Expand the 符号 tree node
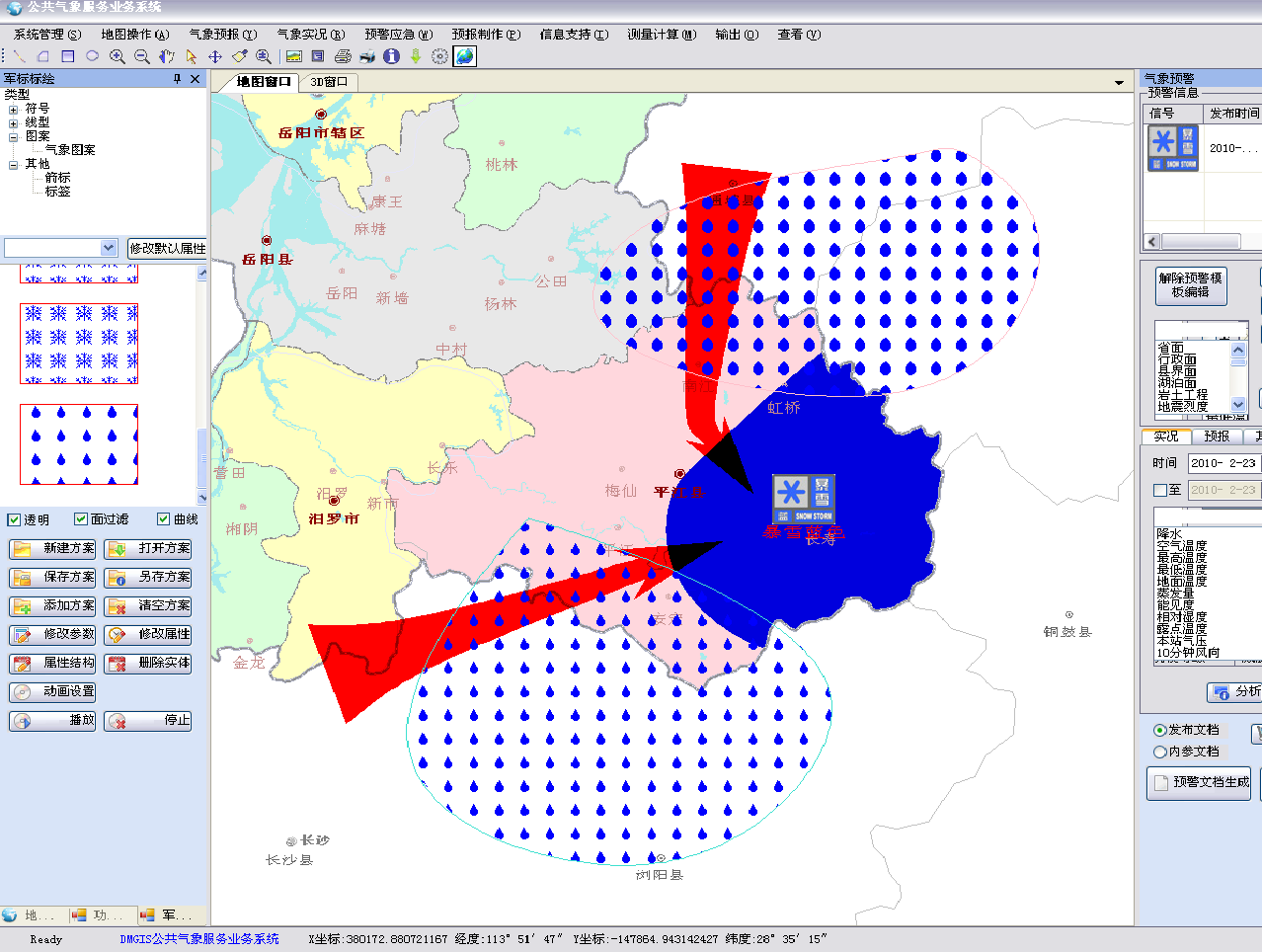This screenshot has width=1262, height=952. pos(14,109)
